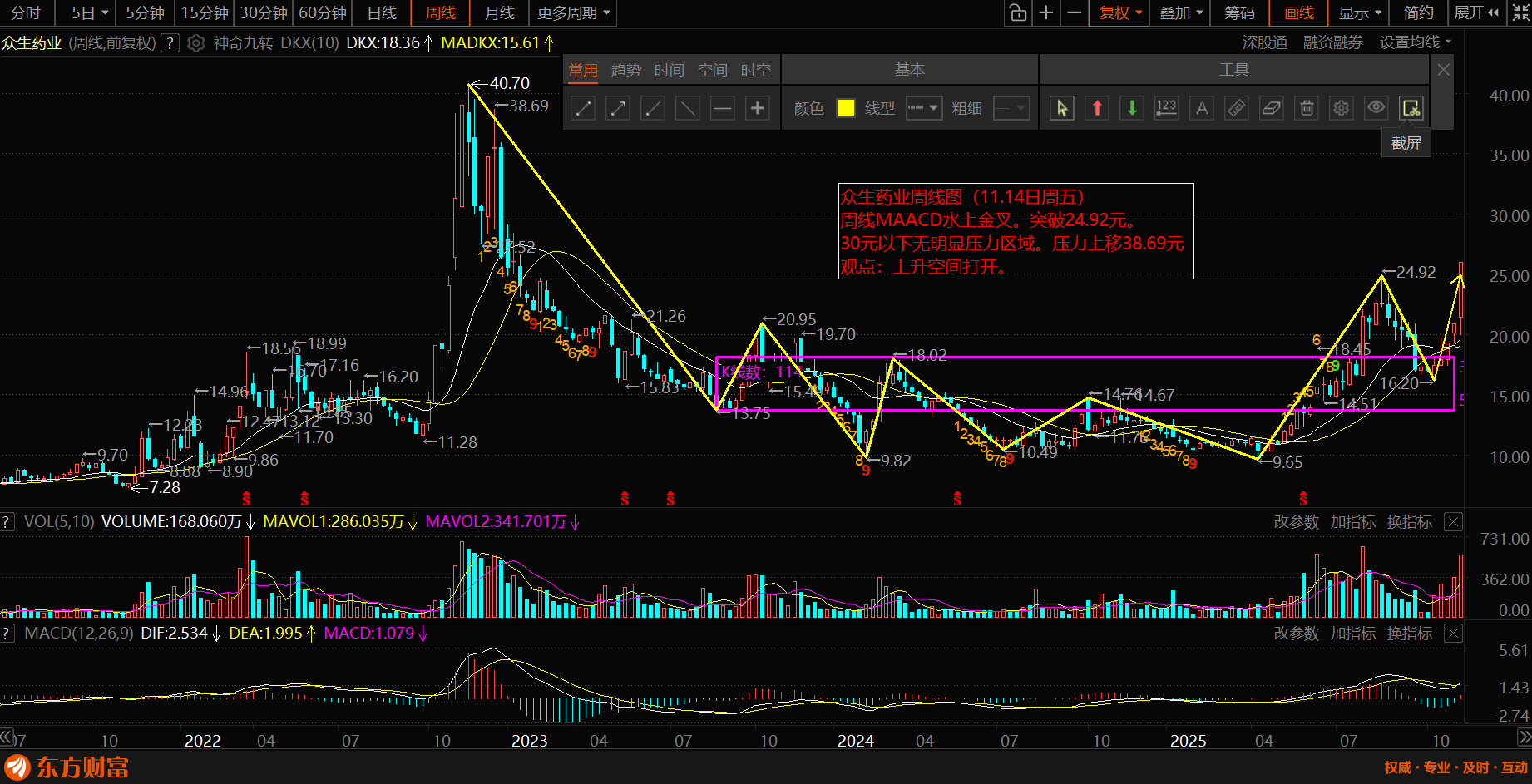Select the crosshair plus drawing tool
1532x784 pixels.
pos(758,108)
